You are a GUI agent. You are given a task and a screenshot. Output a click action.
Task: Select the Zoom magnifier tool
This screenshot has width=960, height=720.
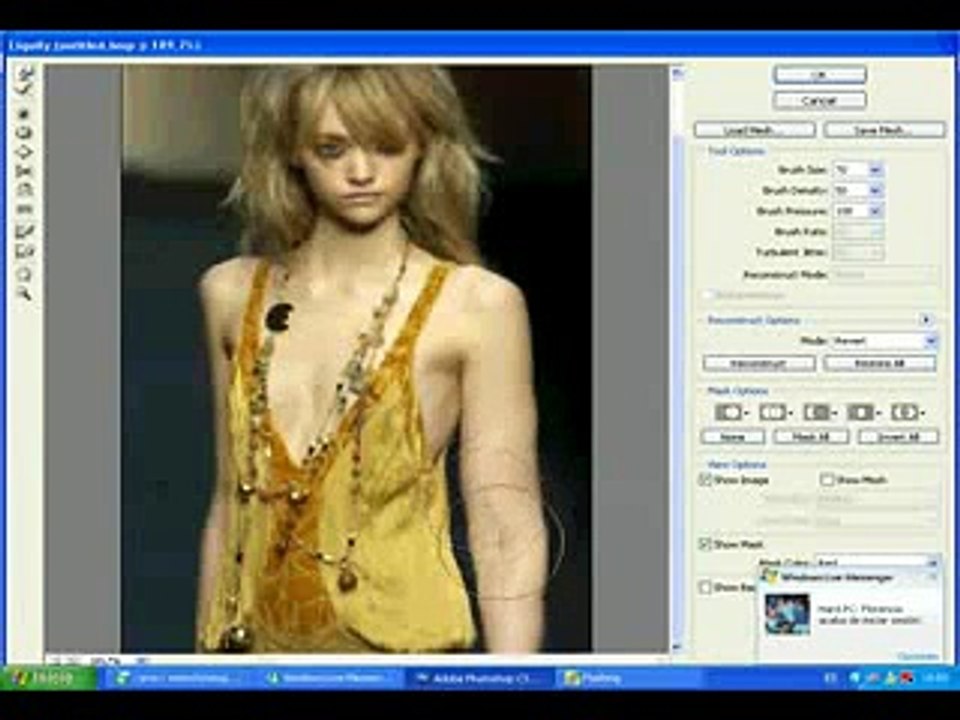pos(26,294)
